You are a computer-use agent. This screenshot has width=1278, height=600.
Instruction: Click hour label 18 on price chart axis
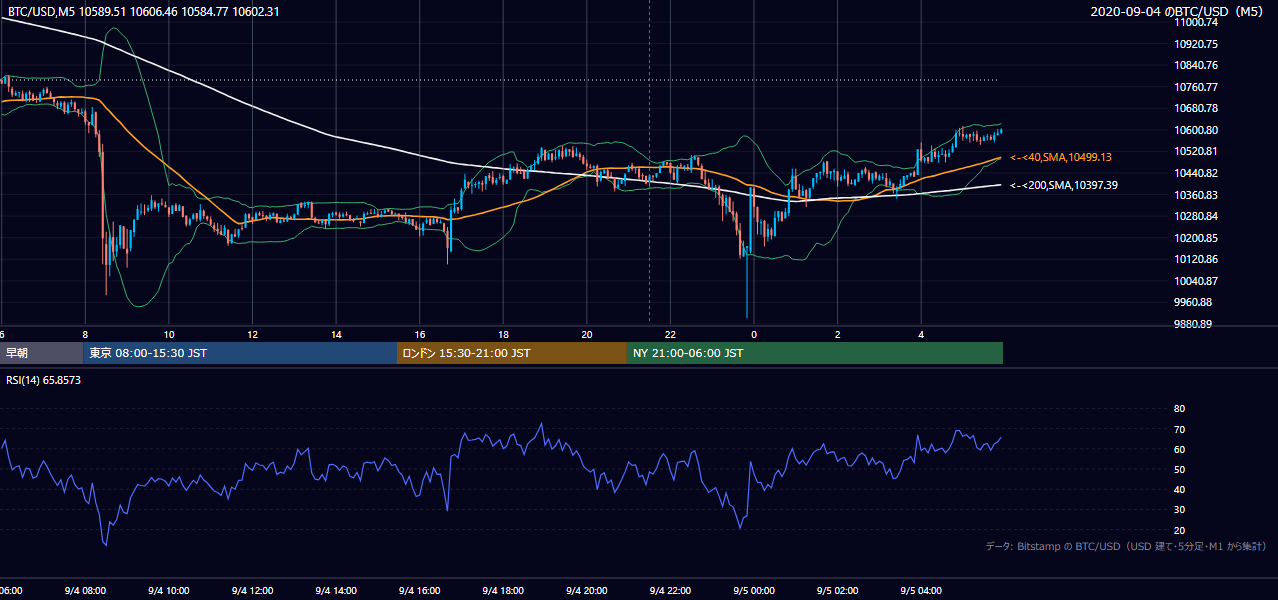pos(503,335)
